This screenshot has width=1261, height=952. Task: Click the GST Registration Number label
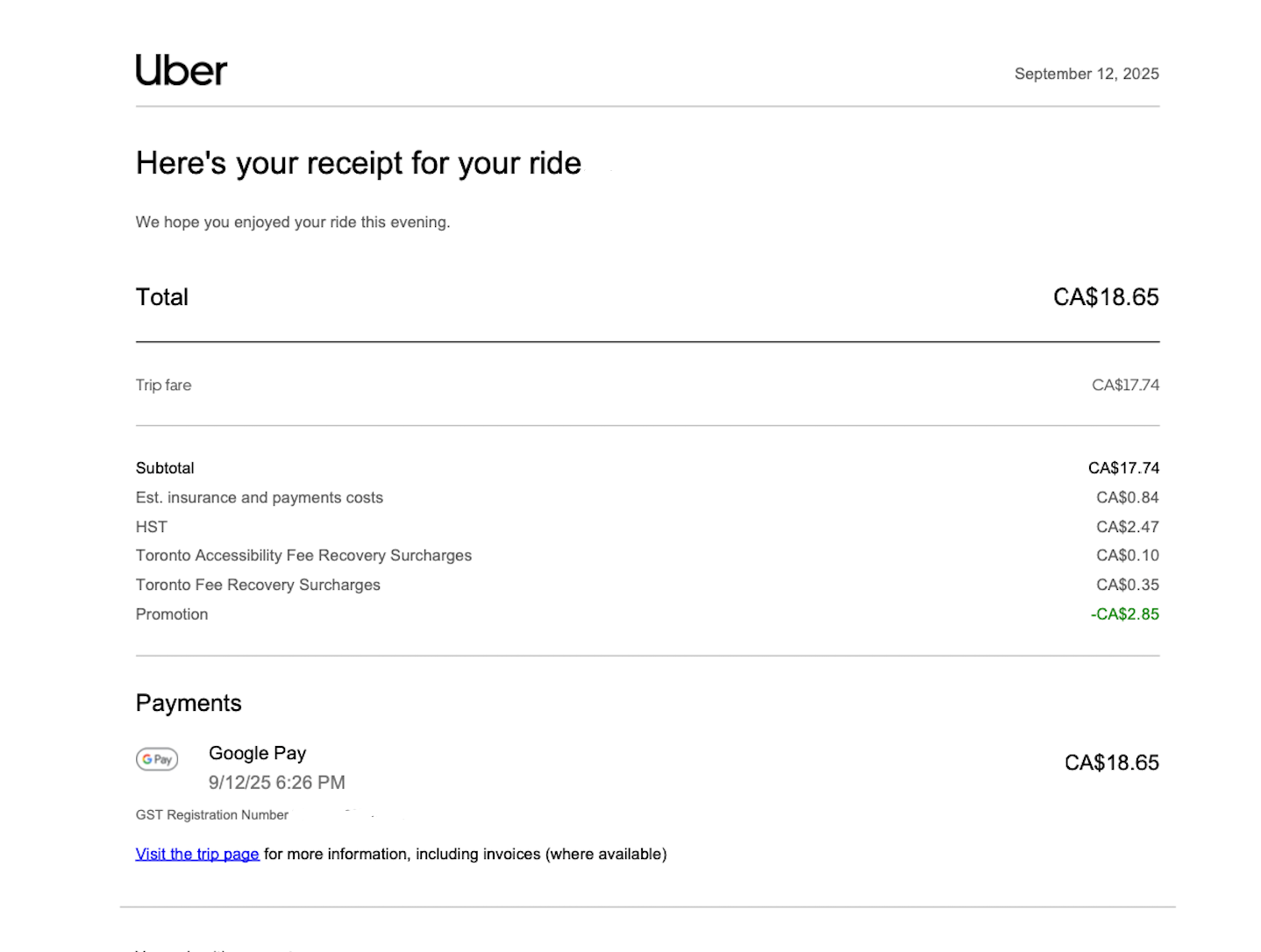coord(212,814)
